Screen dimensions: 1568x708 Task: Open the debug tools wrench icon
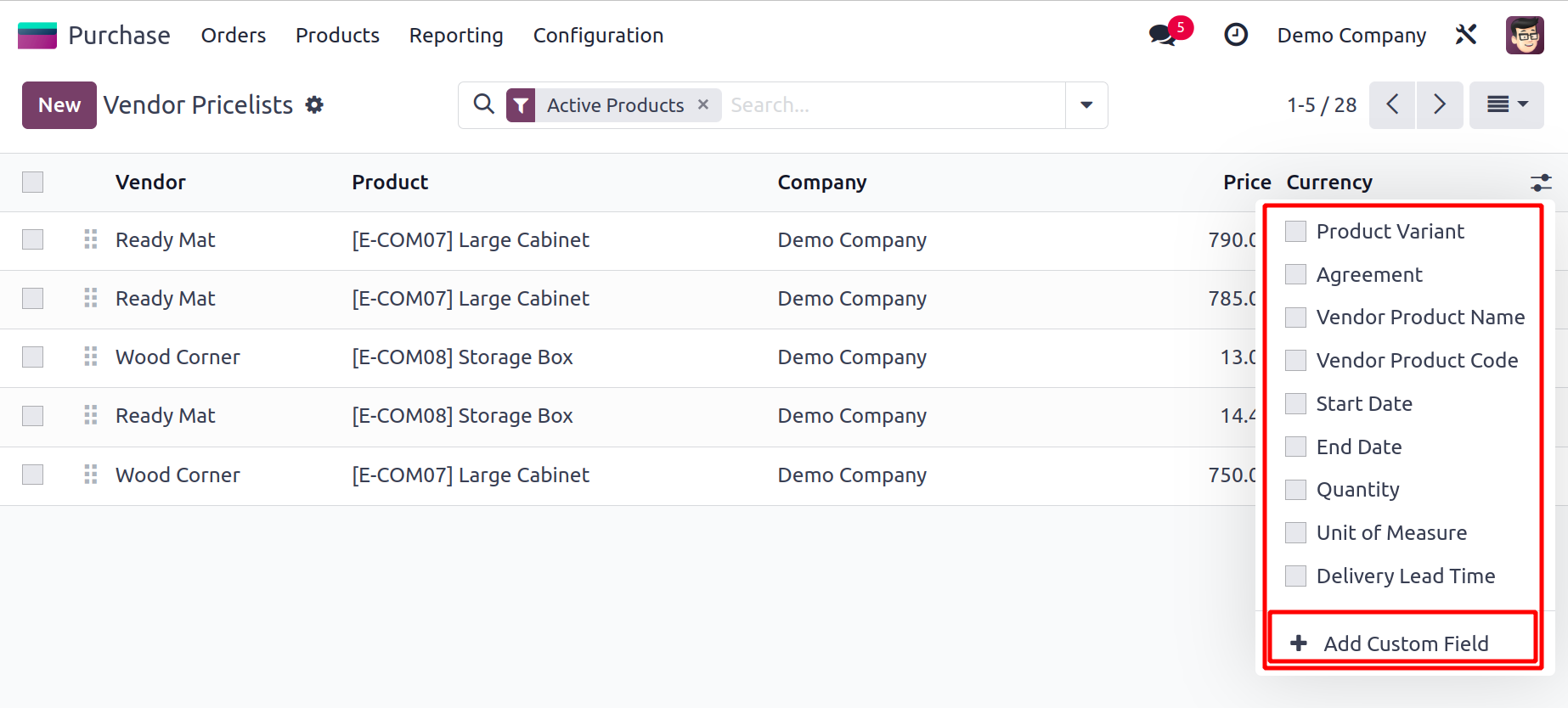(1466, 35)
